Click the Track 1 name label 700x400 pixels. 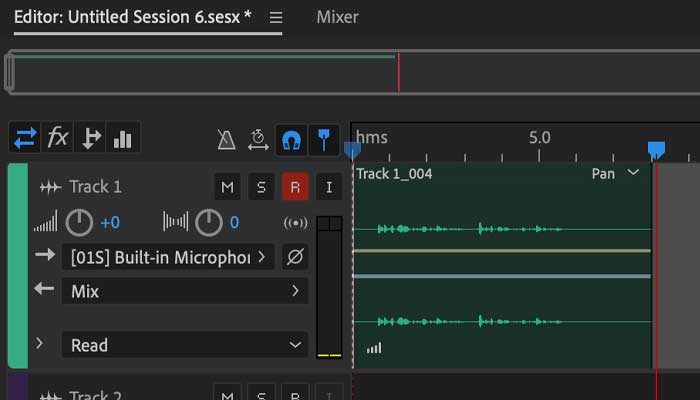tap(95, 187)
